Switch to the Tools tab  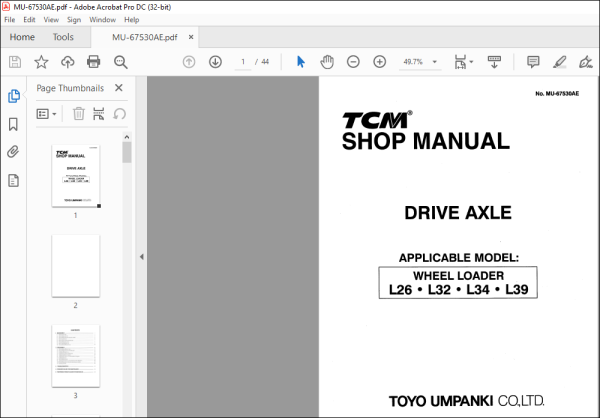tap(63, 37)
